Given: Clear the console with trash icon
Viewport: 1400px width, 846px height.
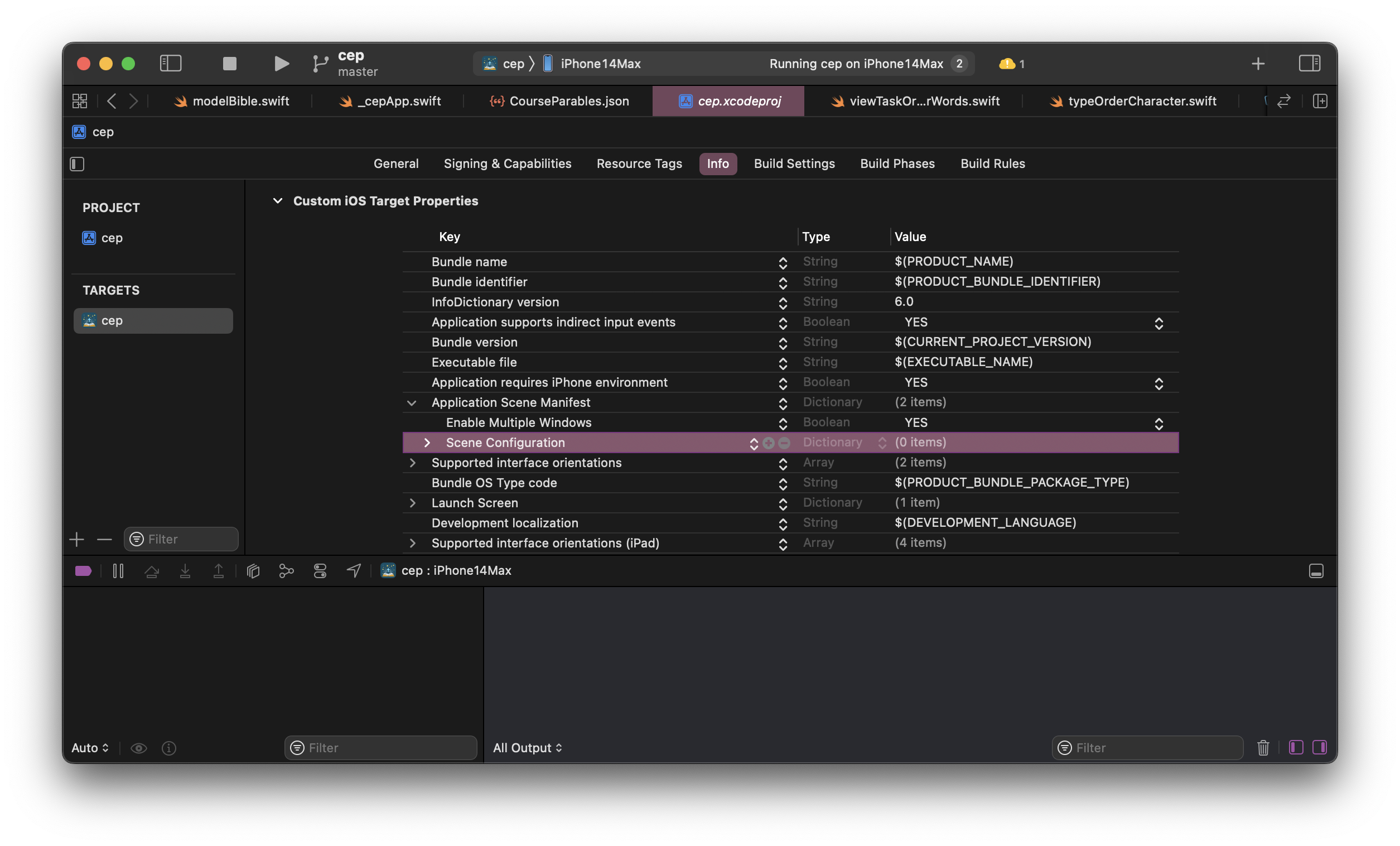Looking at the screenshot, I should (1262, 747).
